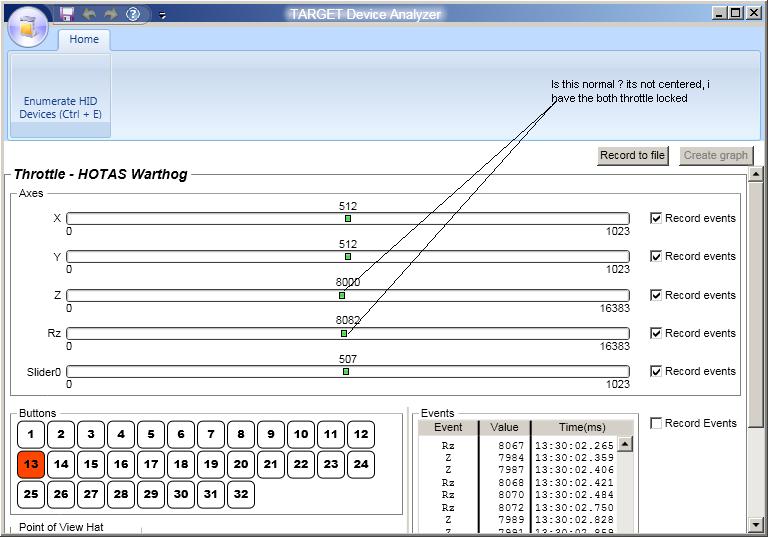Click the Point of View Hat label
The image size is (768, 537).
pyautogui.click(x=61, y=527)
